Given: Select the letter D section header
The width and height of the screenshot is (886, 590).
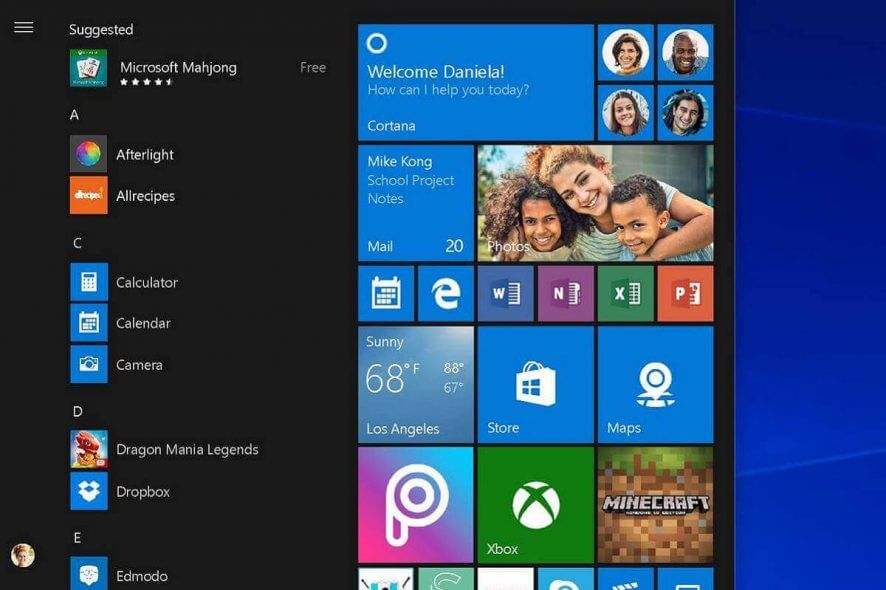Looking at the screenshot, I should (x=74, y=411).
